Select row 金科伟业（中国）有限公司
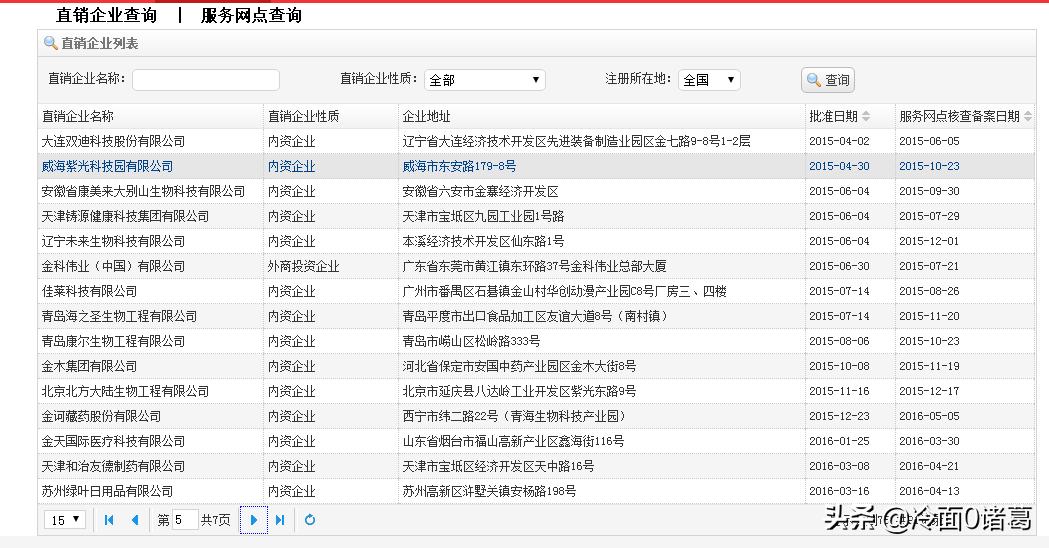This screenshot has width=1049, height=548. pyautogui.click(x=536, y=266)
